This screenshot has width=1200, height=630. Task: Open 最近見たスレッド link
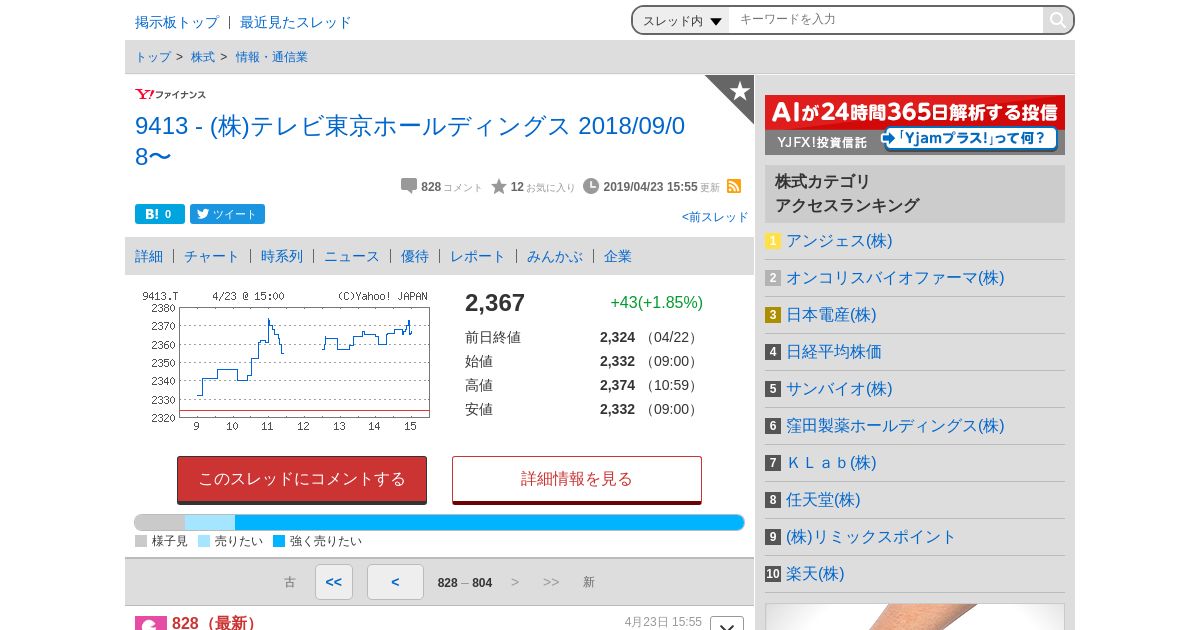click(x=296, y=22)
